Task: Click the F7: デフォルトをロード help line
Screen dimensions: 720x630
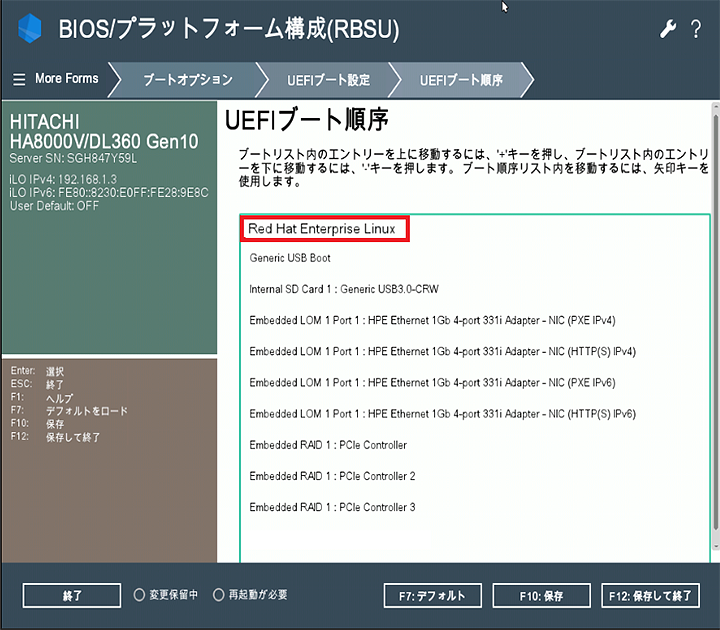Action: pyautogui.click(x=69, y=411)
